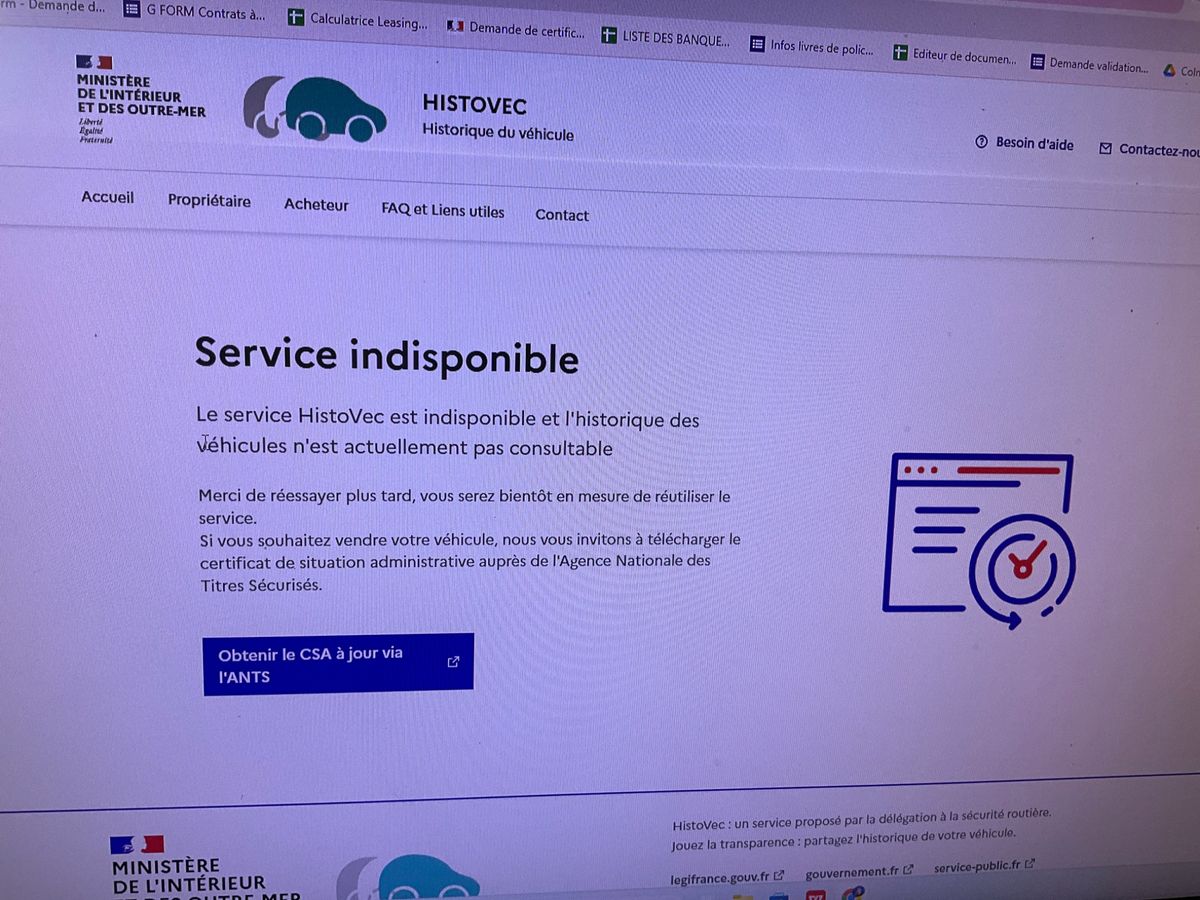Click the 'Merci de réessayer plus tard' paragraph
Image resolution: width=1200 pixels, height=900 pixels.
(x=469, y=540)
